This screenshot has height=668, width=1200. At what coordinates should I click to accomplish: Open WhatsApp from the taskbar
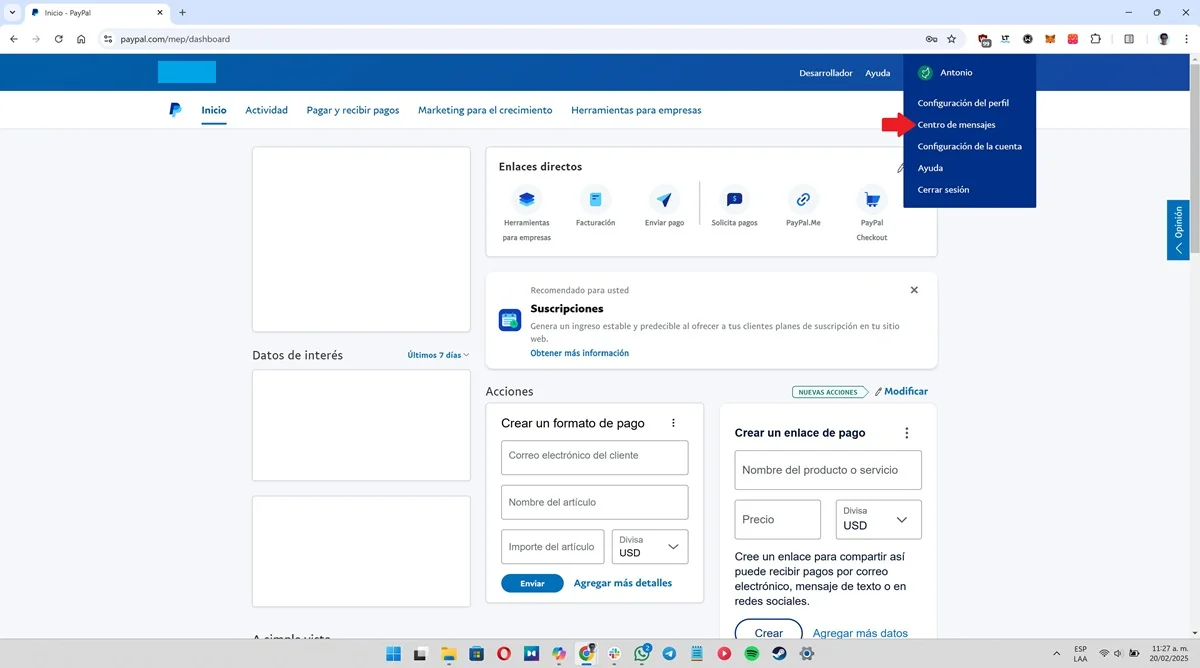point(641,654)
